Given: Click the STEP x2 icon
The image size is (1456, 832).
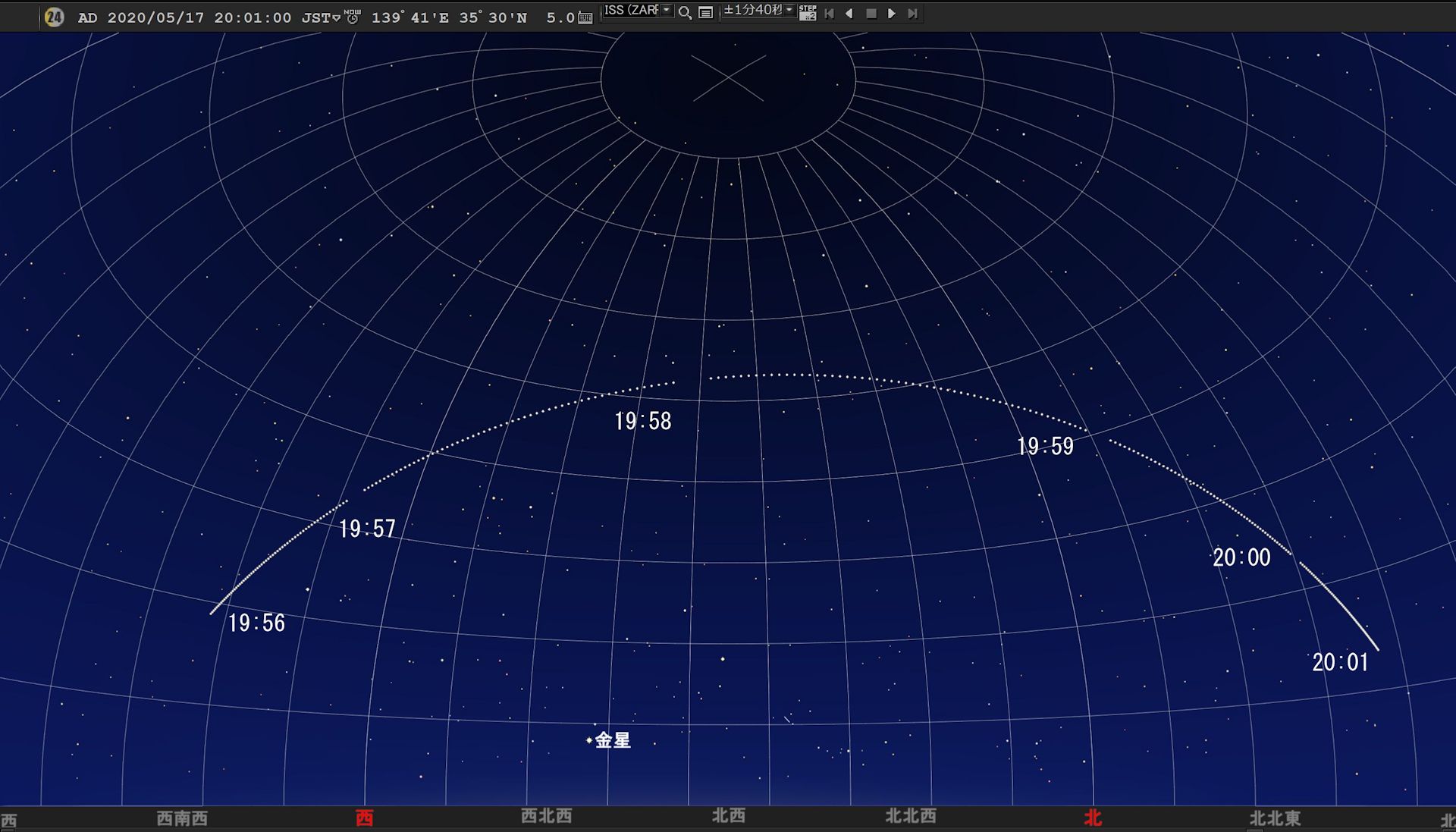Looking at the screenshot, I should (808, 13).
